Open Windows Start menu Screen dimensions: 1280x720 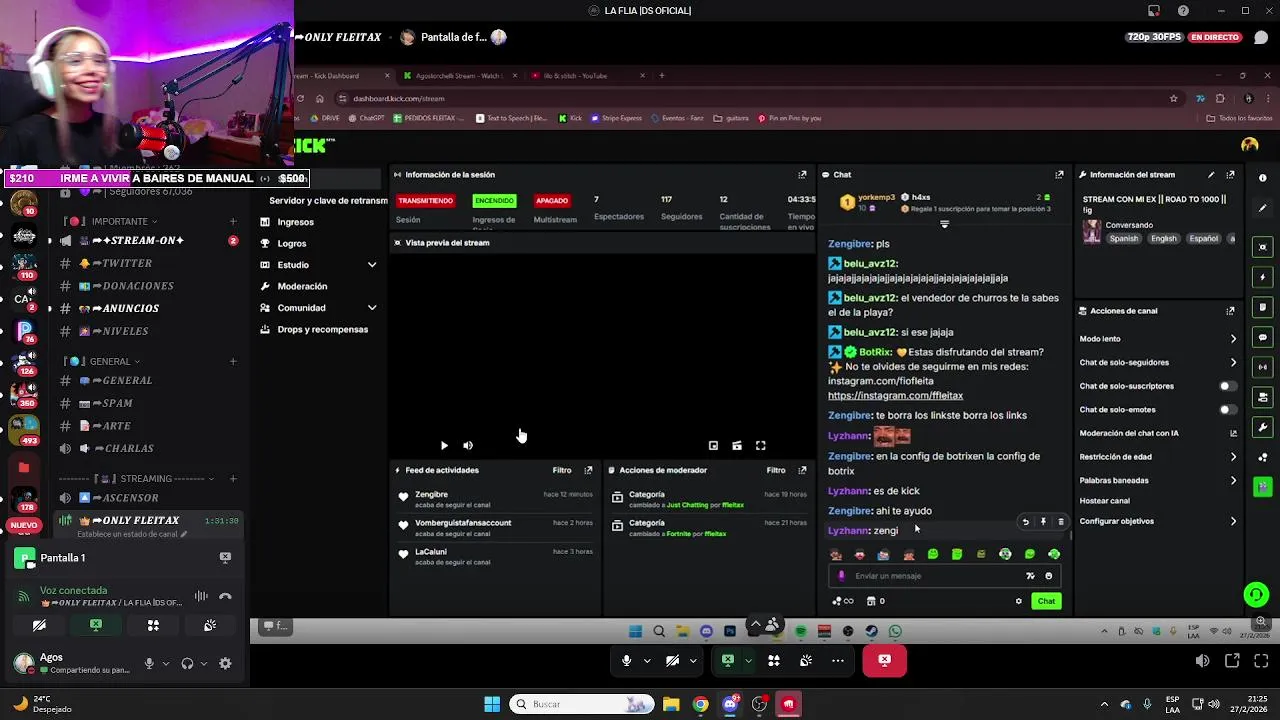click(492, 704)
